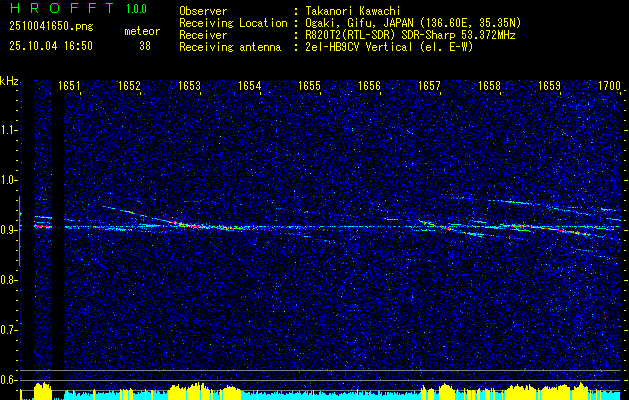Viewport: 629px width, 400px height.
Task: Click the timestamp 25.10.04 16:50
Action: pyautogui.click(x=51, y=46)
